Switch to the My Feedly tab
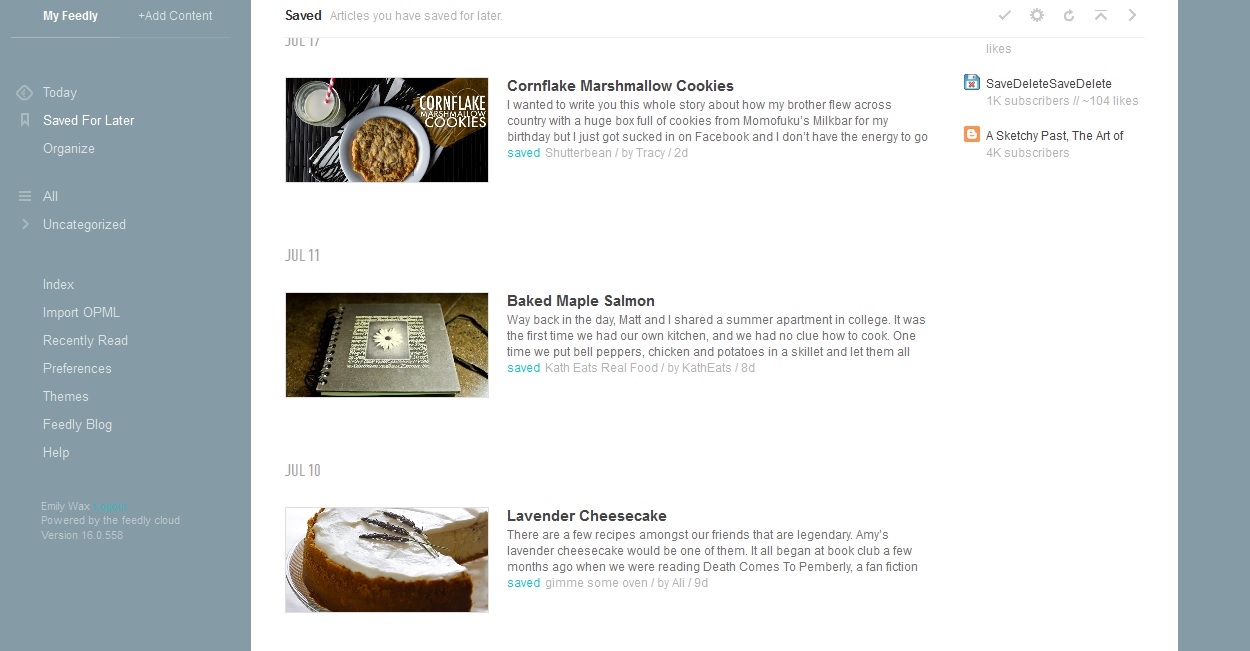 pyautogui.click(x=70, y=16)
